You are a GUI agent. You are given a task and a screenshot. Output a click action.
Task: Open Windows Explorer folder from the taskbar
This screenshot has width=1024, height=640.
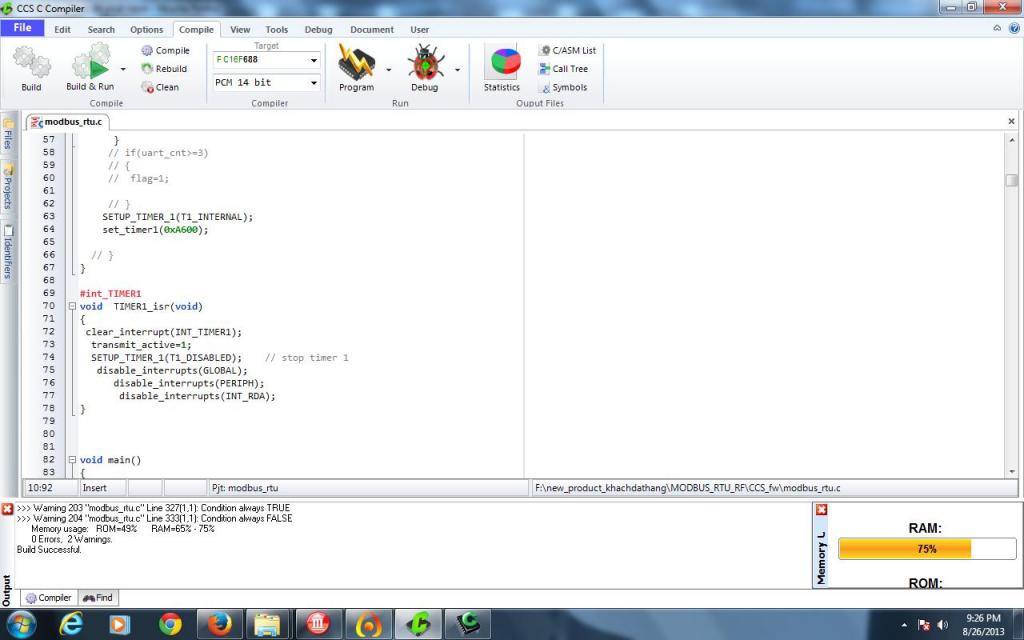[268, 624]
